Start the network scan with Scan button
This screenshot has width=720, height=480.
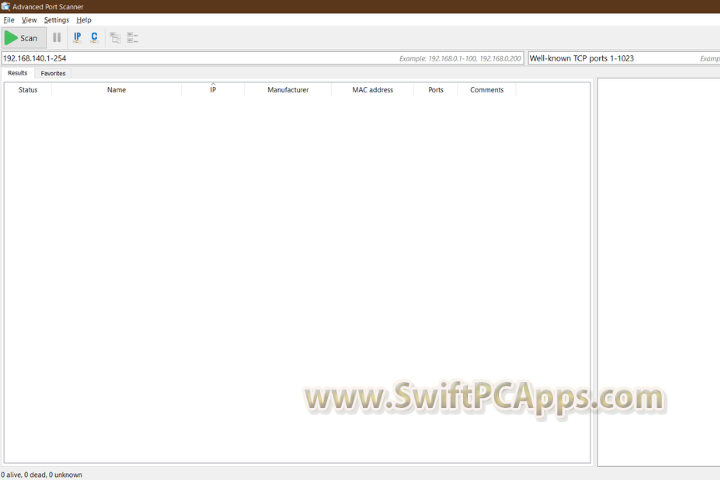24,38
